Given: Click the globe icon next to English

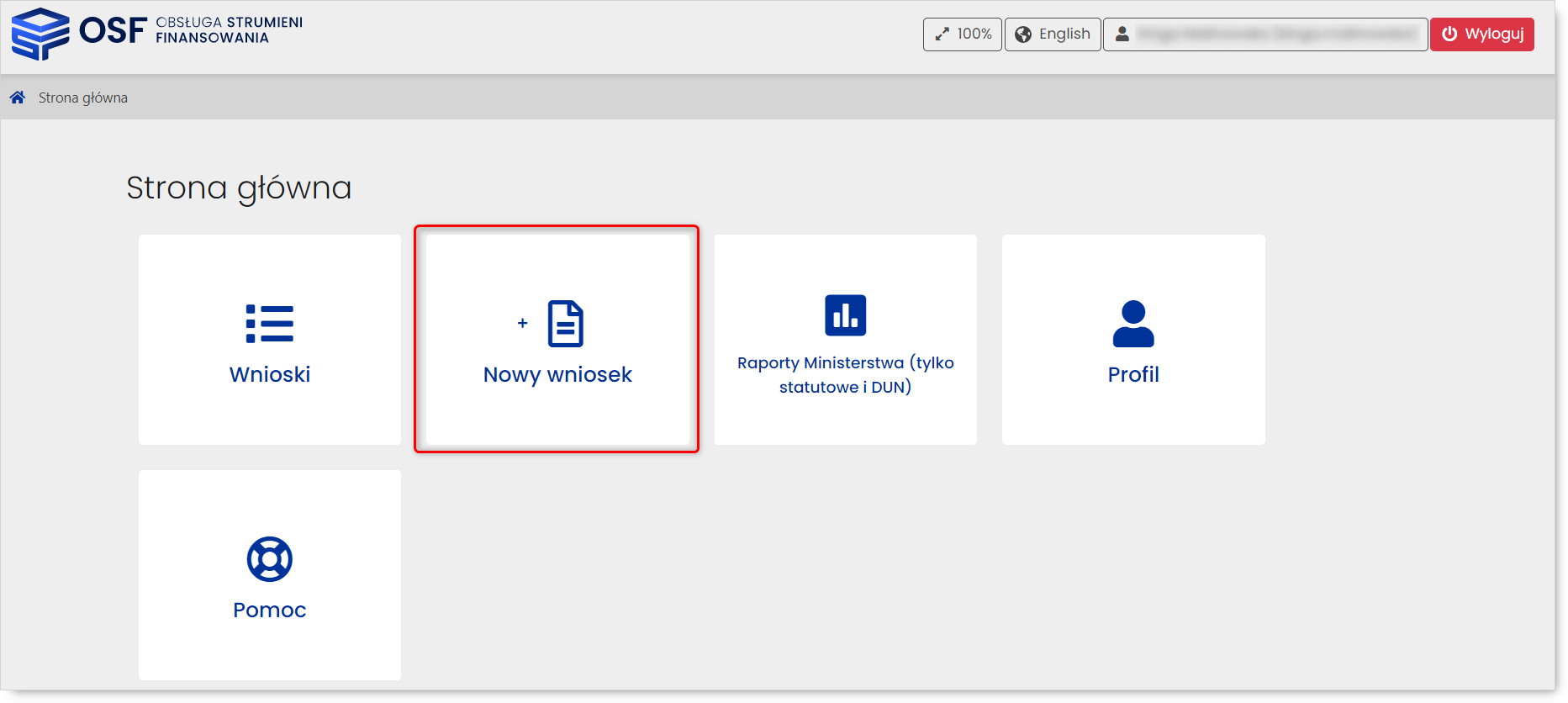Looking at the screenshot, I should click(x=1023, y=34).
